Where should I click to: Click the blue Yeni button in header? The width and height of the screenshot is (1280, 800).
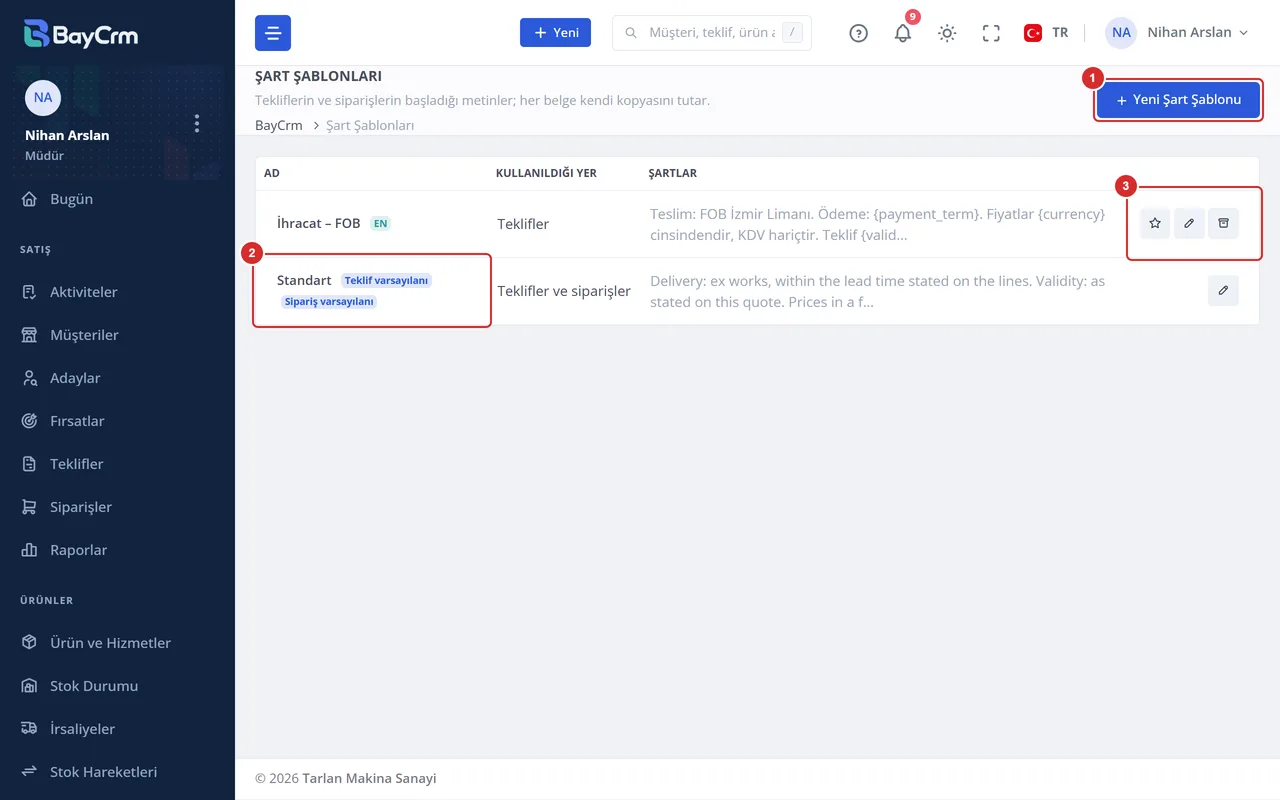pyautogui.click(x=555, y=33)
